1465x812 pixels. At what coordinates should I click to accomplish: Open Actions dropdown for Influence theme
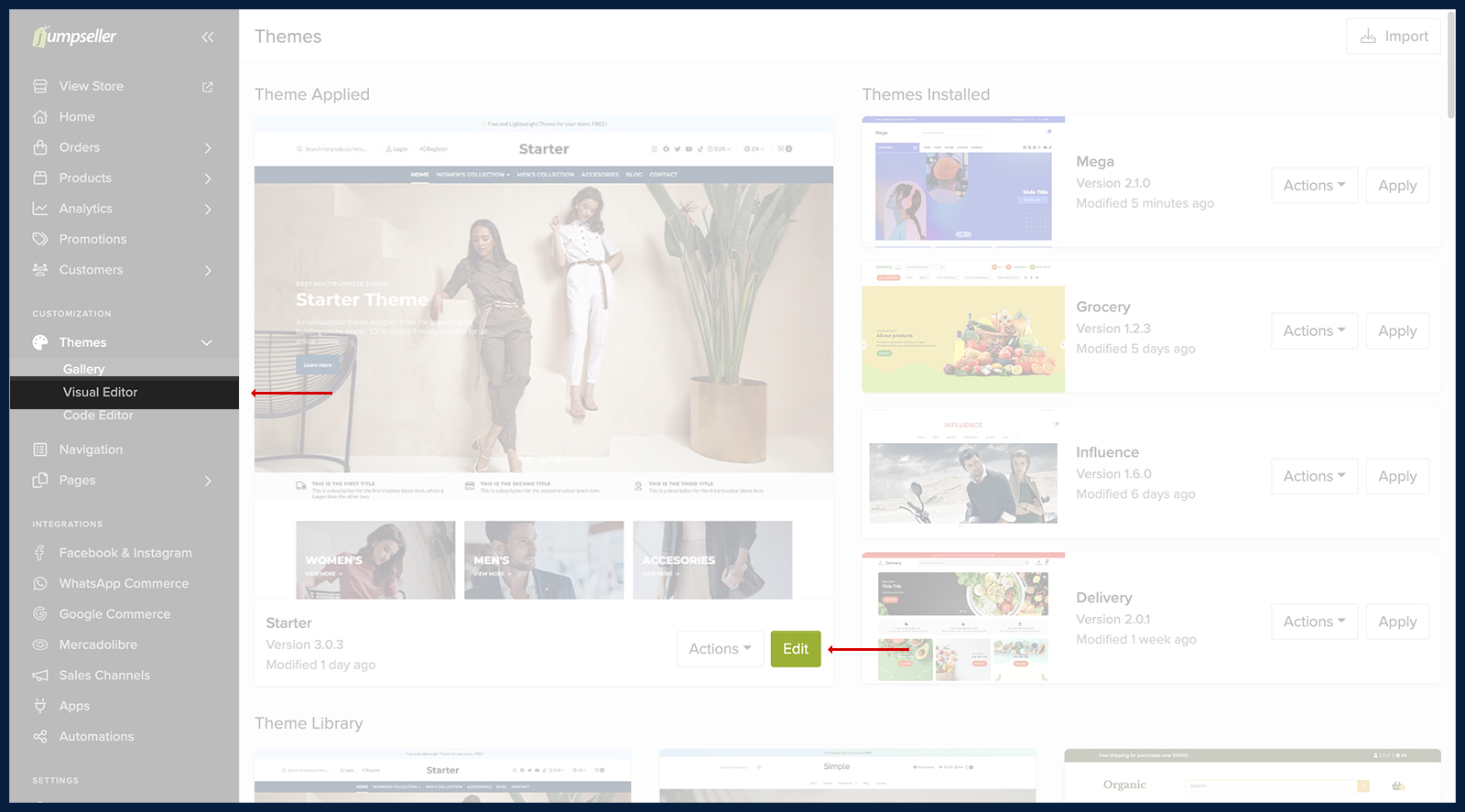(1314, 476)
